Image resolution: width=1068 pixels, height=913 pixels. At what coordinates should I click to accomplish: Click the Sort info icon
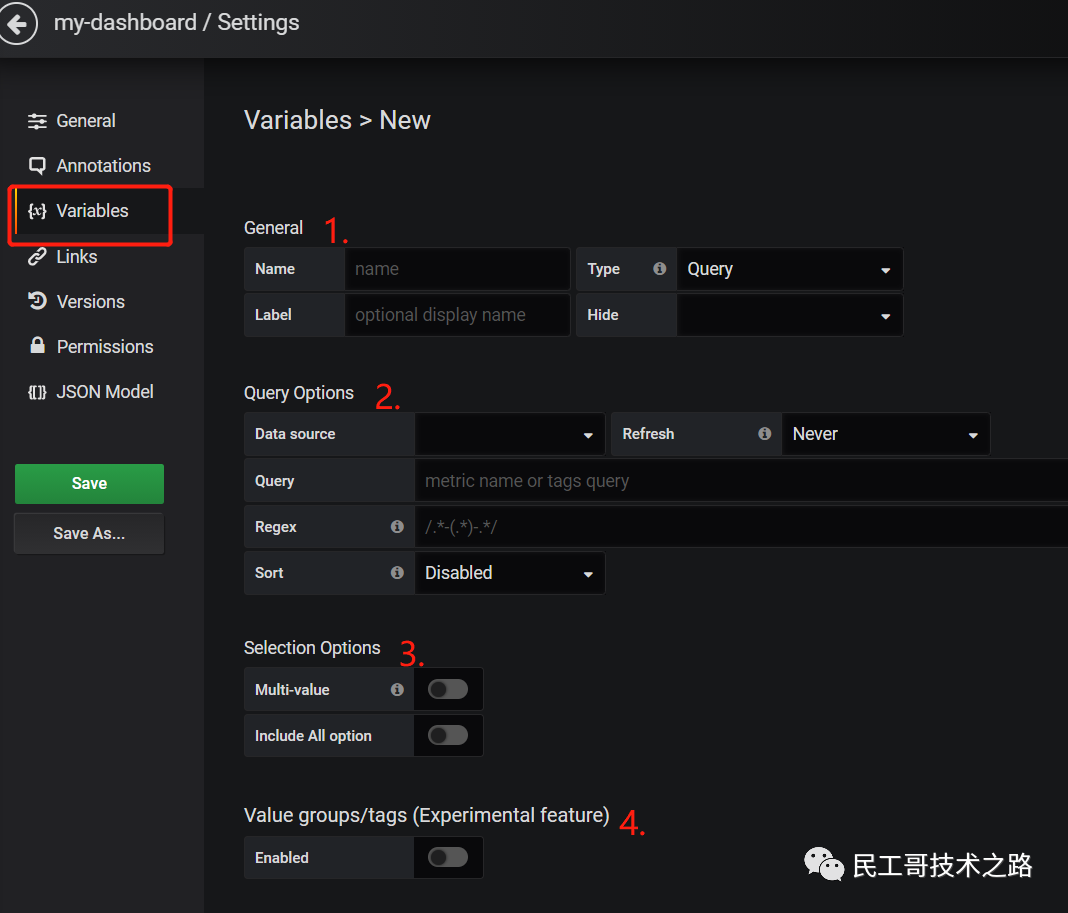[x=397, y=572]
